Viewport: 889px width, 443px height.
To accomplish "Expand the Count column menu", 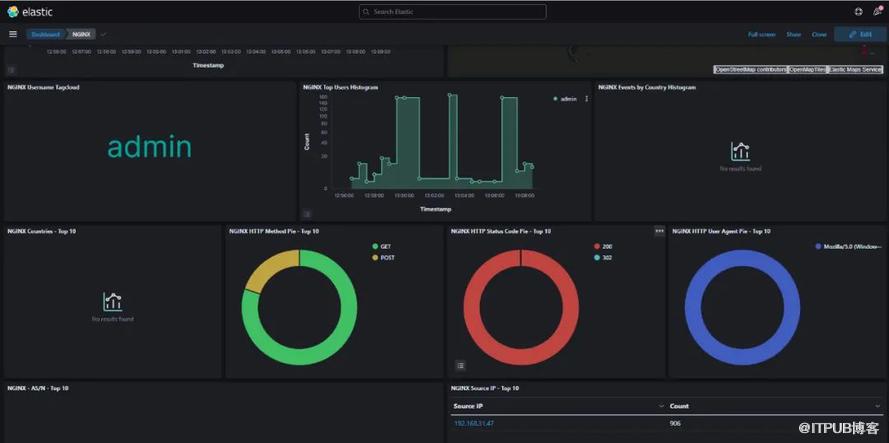I will 877,406.
